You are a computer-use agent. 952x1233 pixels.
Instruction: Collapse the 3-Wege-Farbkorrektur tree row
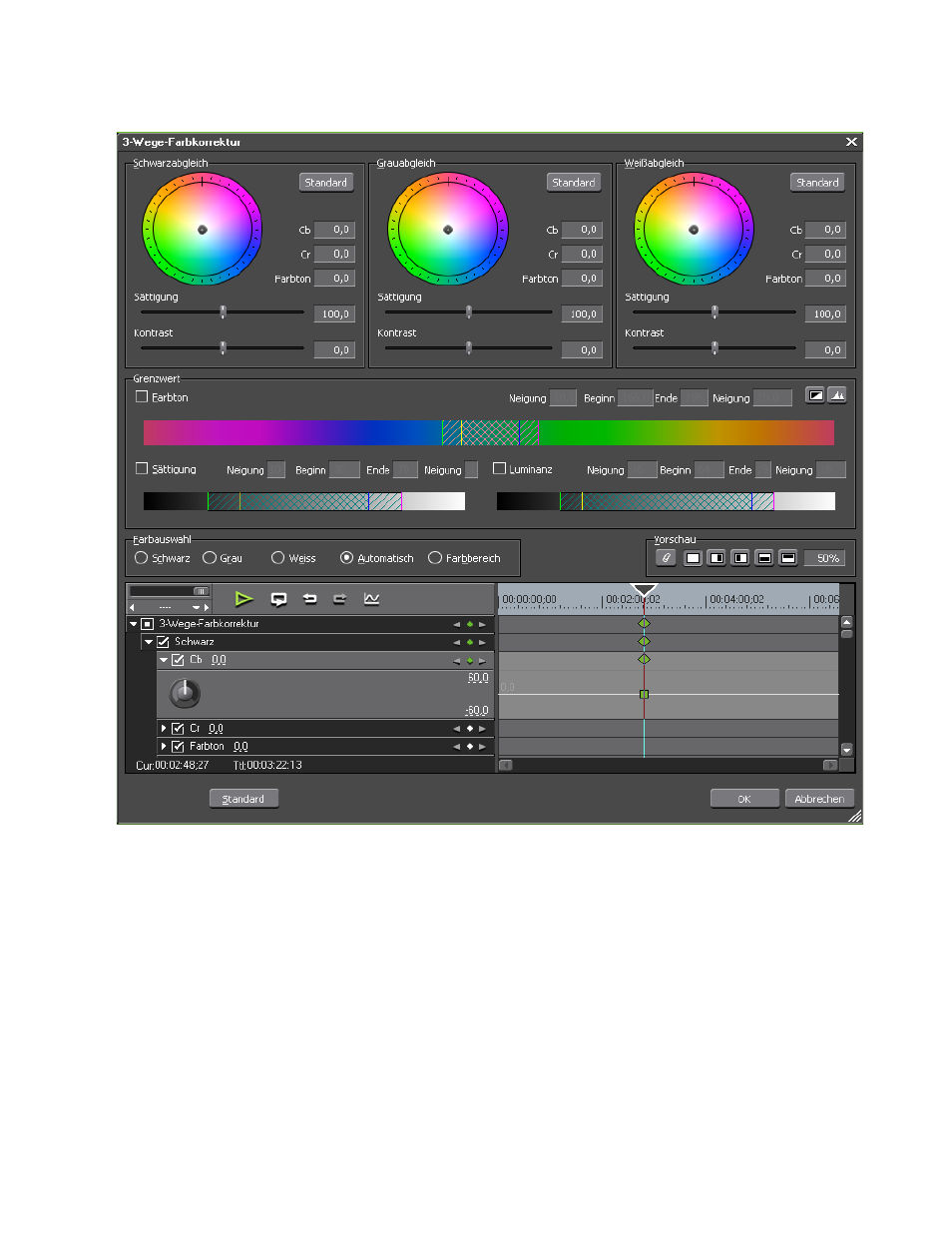(133, 624)
